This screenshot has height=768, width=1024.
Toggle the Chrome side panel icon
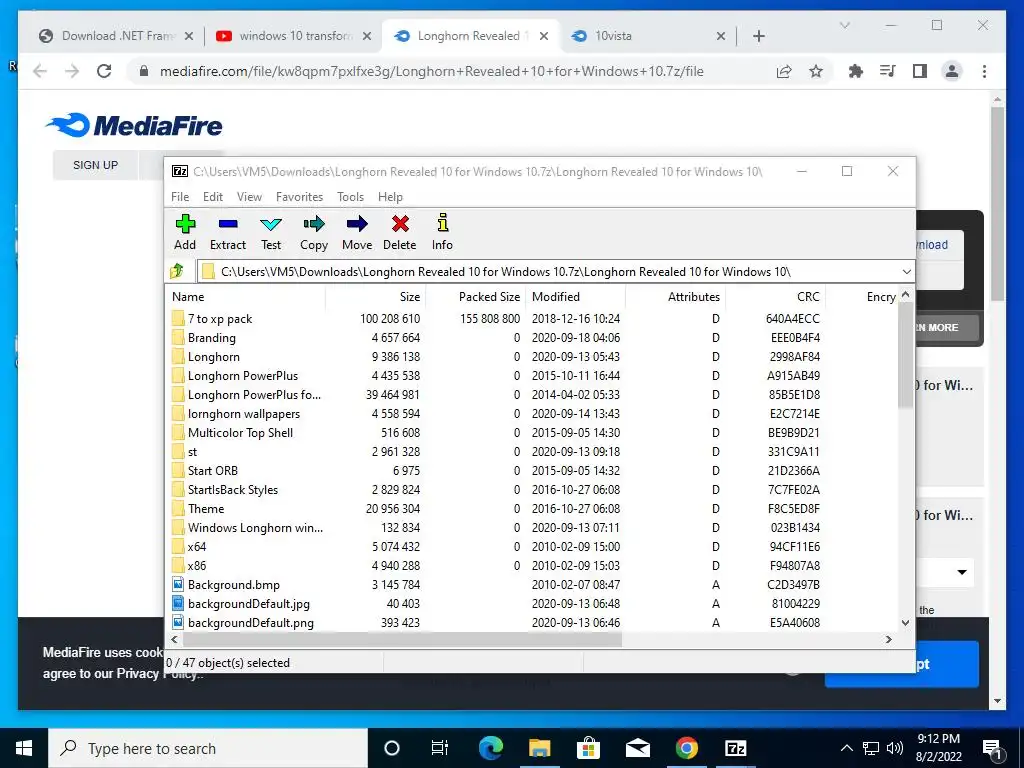(920, 71)
